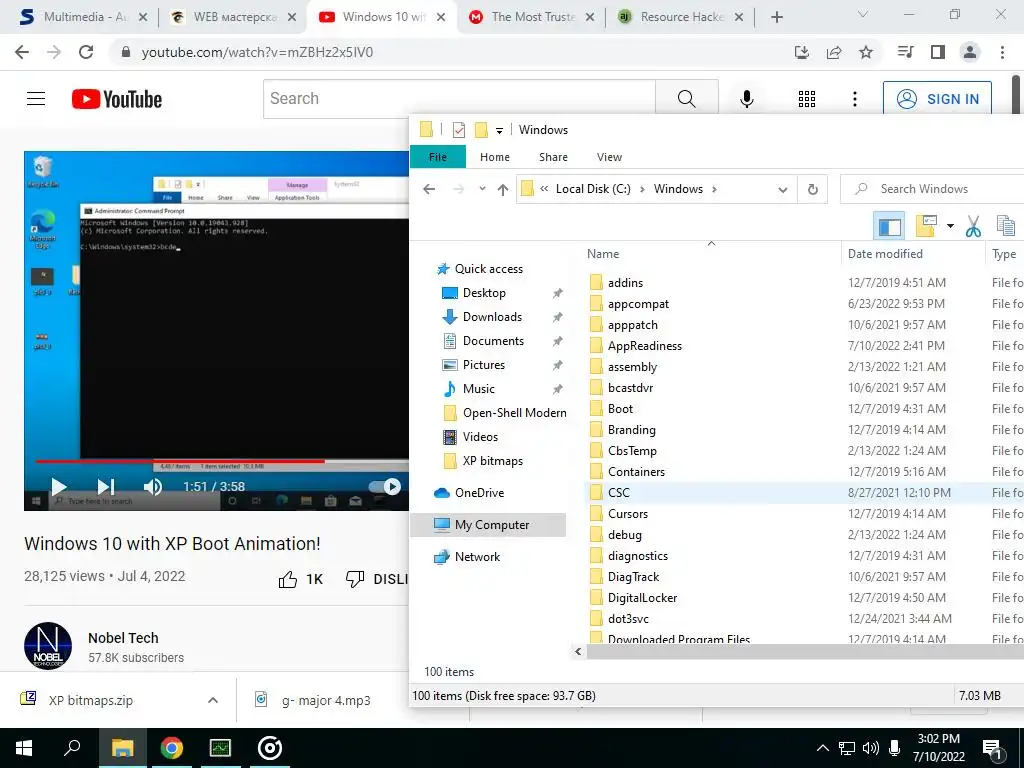
Task: Open XP bitmaps folder in navigation pane
Action: coord(493,460)
